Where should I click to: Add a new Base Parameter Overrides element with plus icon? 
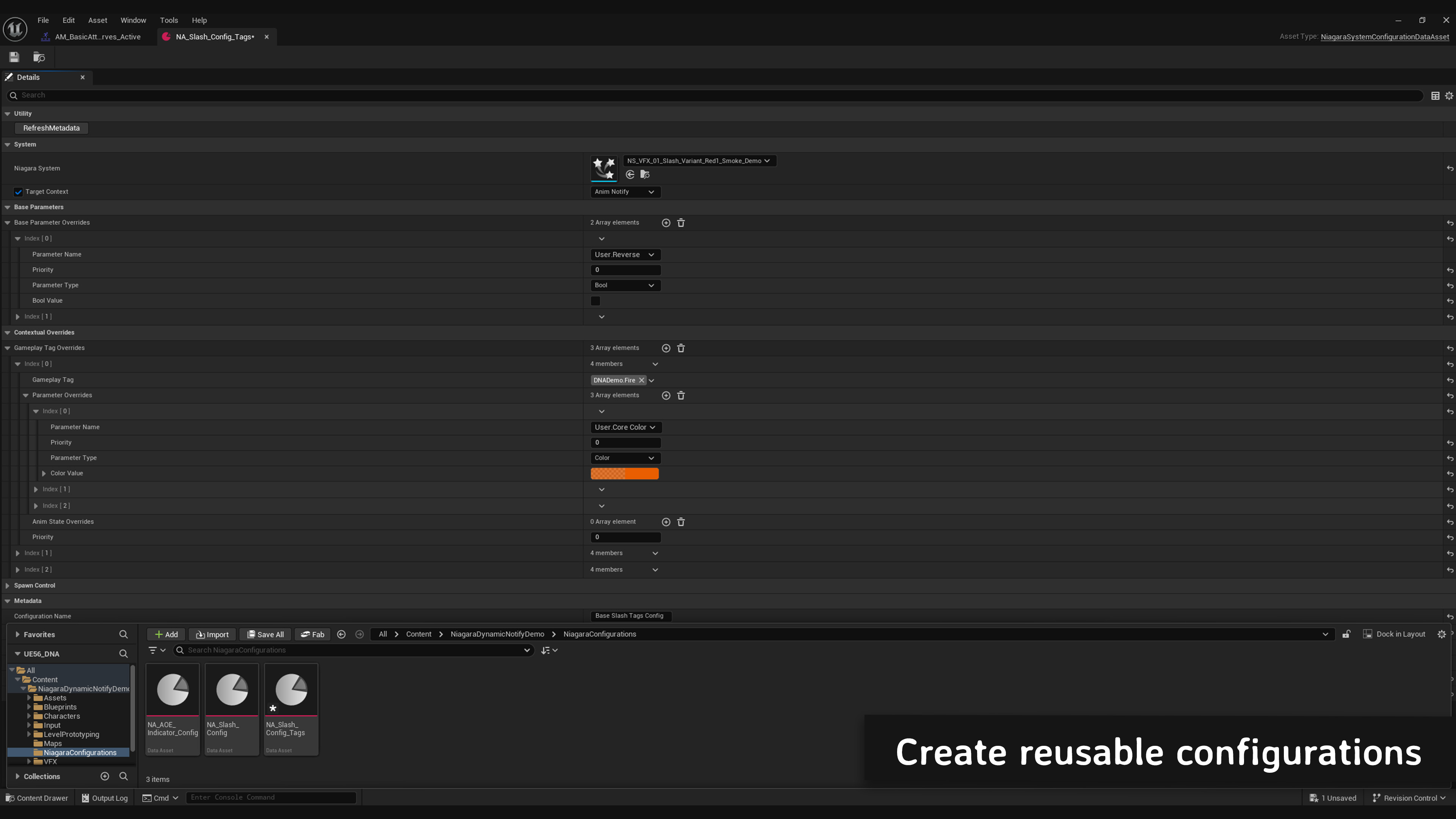(x=666, y=222)
